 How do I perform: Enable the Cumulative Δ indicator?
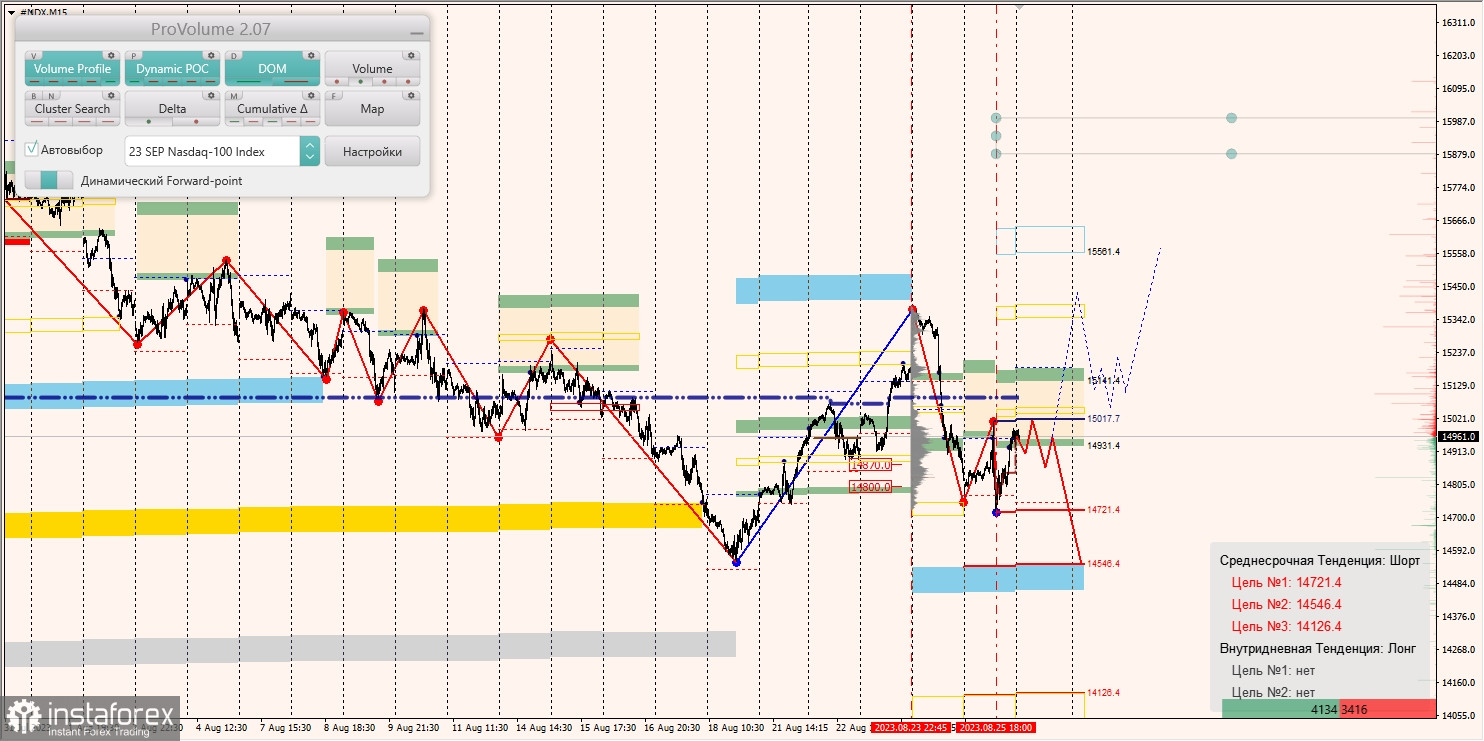[272, 108]
